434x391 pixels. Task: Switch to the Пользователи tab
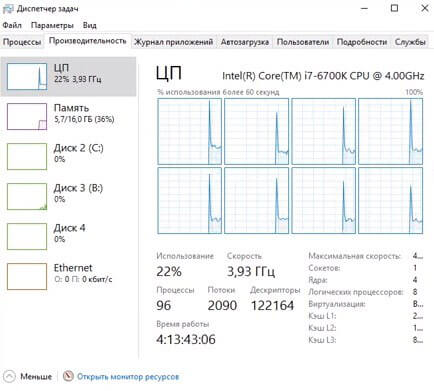point(303,42)
